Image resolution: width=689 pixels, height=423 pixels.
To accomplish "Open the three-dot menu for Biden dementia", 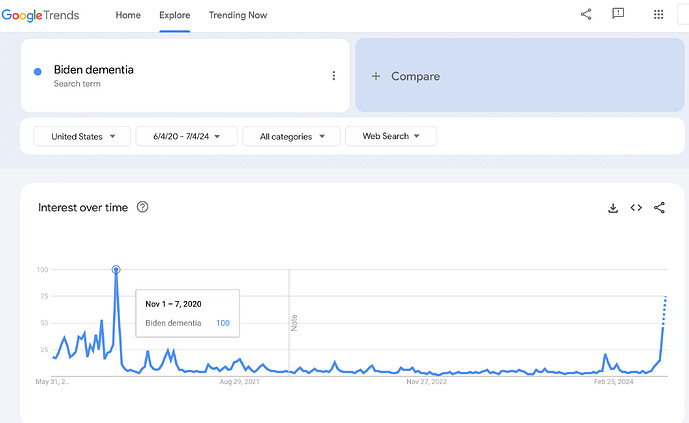I will pos(334,76).
